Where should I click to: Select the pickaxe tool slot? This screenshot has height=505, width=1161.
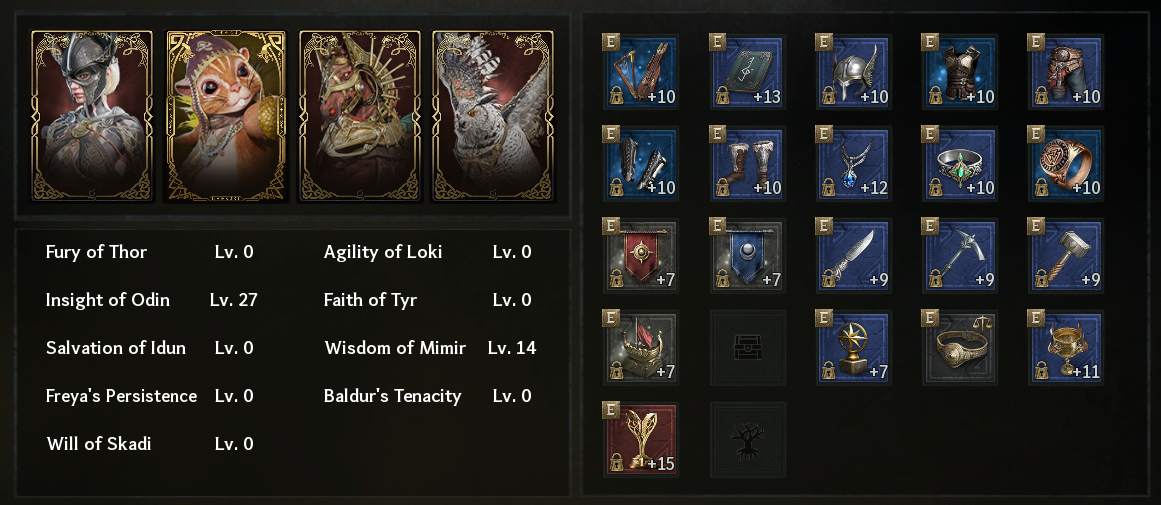click(x=961, y=256)
